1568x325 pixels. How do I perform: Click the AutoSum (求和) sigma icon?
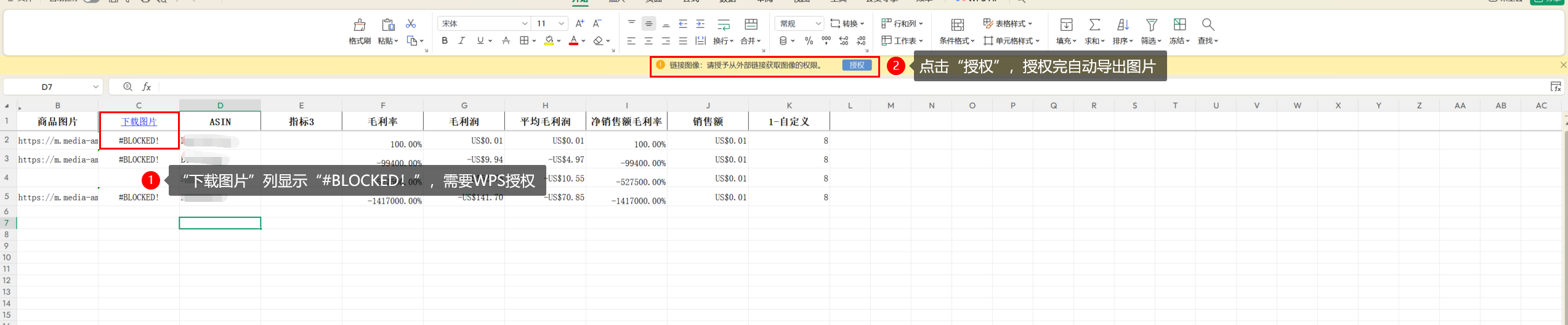(1094, 25)
